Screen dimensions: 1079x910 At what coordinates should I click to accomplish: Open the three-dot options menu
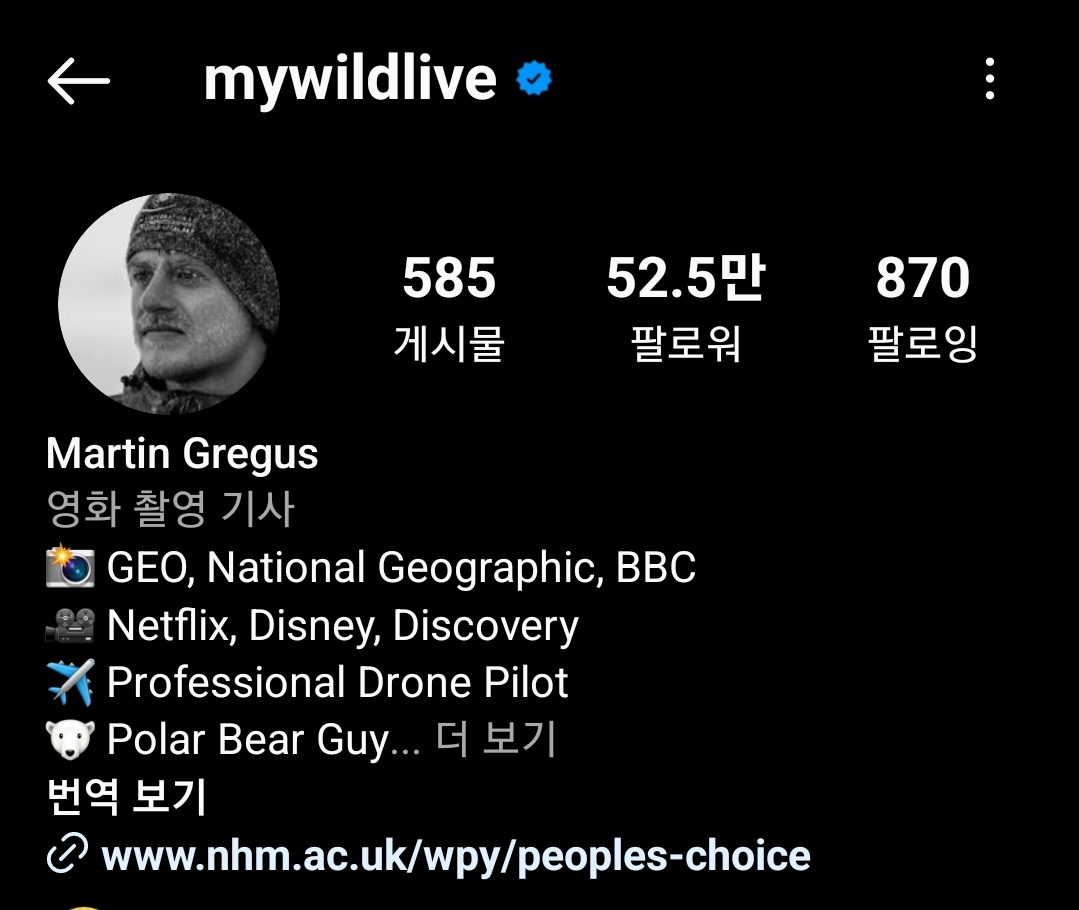point(989,79)
